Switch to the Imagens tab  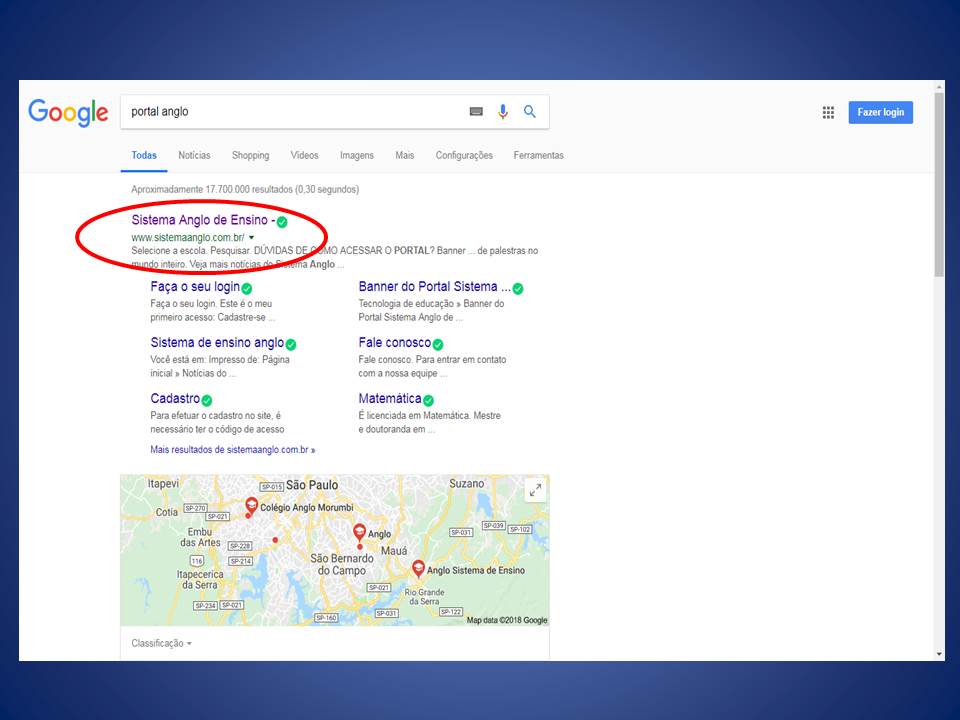tap(357, 156)
